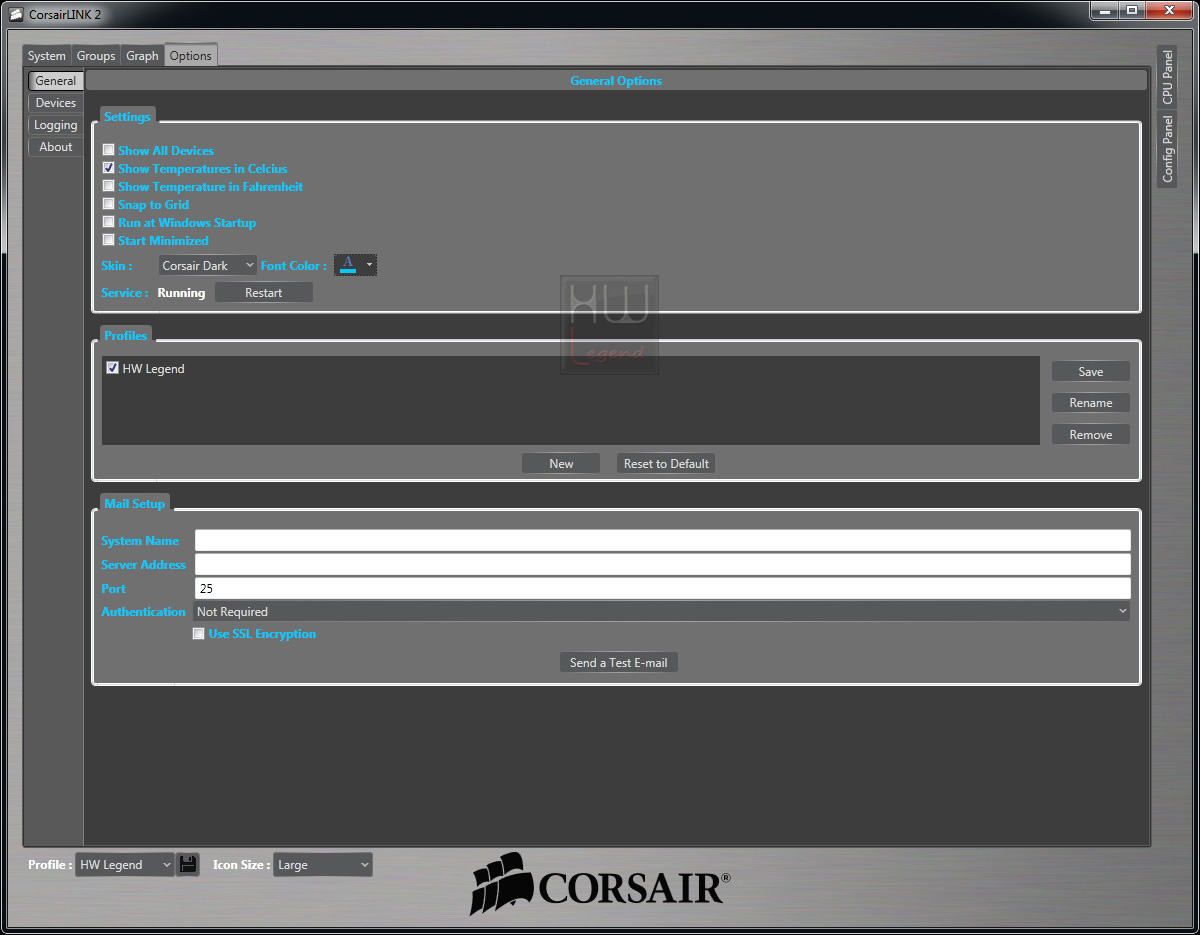Viewport: 1200px width, 935px height.
Task: Switch to the System tab
Action: (x=47, y=56)
